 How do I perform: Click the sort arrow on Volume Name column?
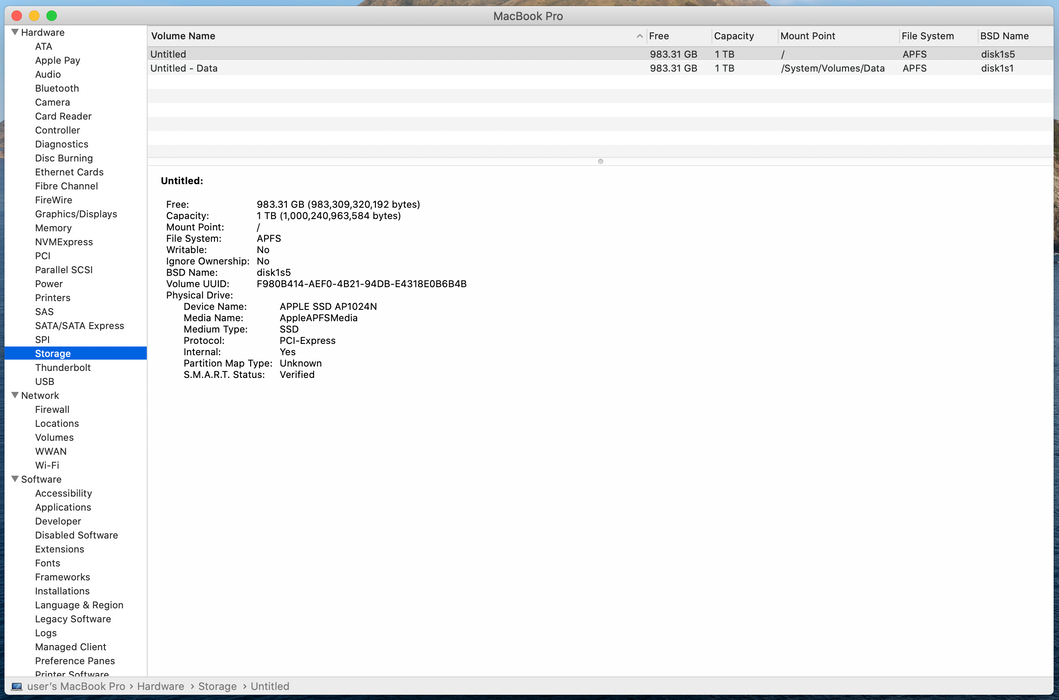(640, 36)
